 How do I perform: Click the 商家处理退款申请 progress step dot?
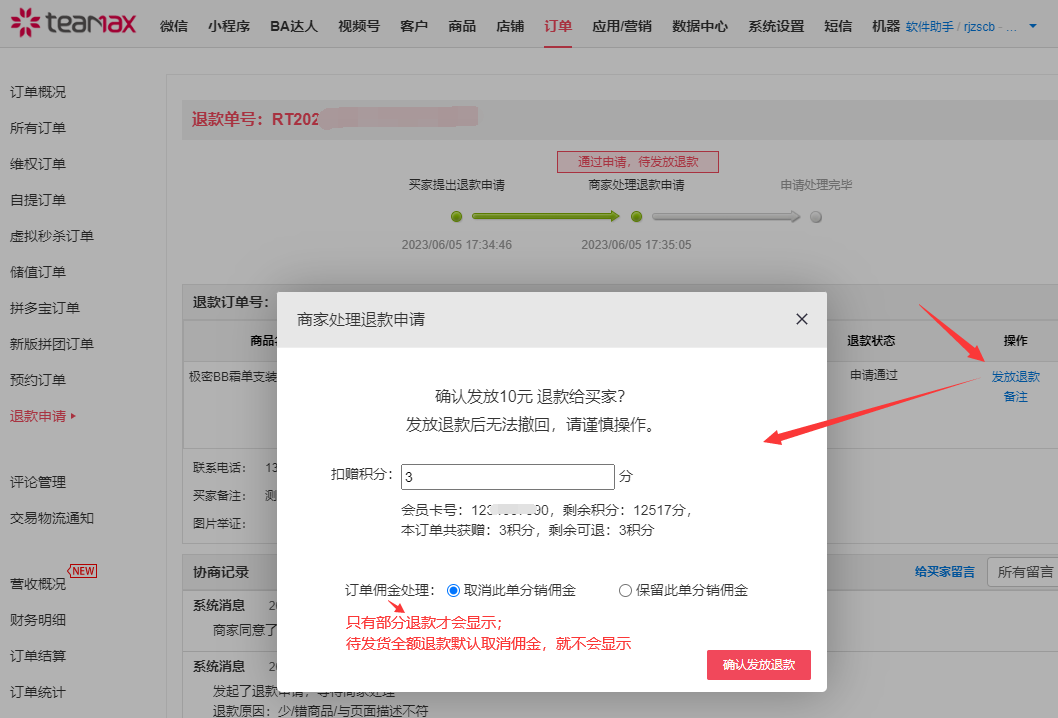point(636,216)
